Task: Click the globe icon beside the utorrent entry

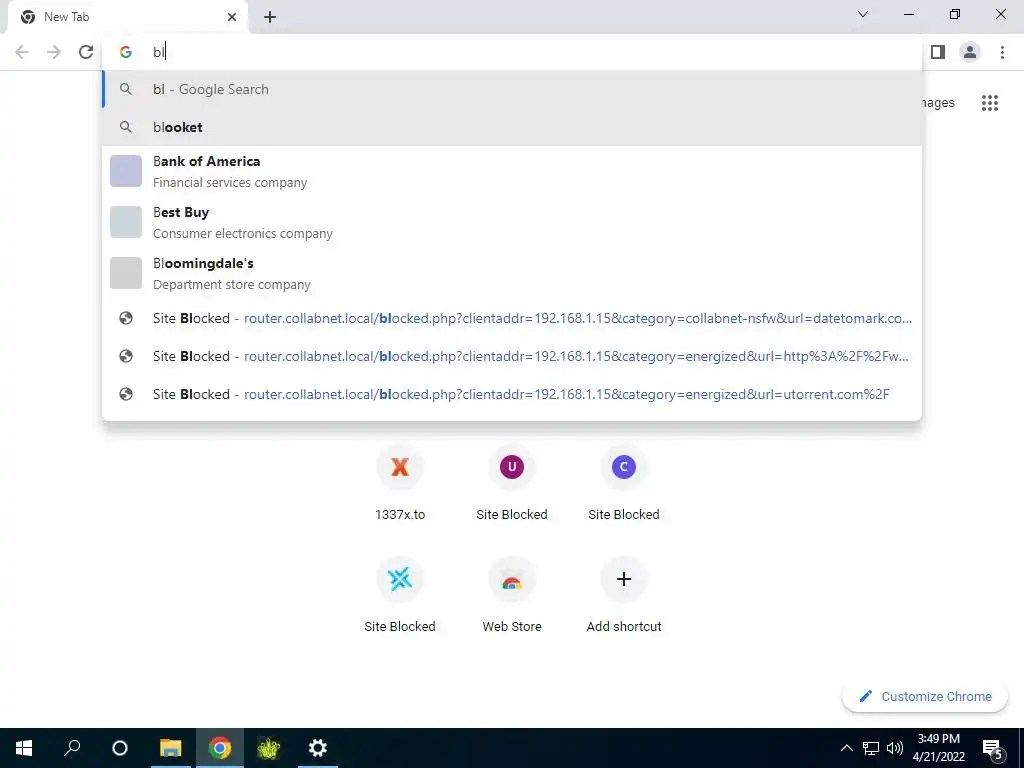Action: [126, 394]
